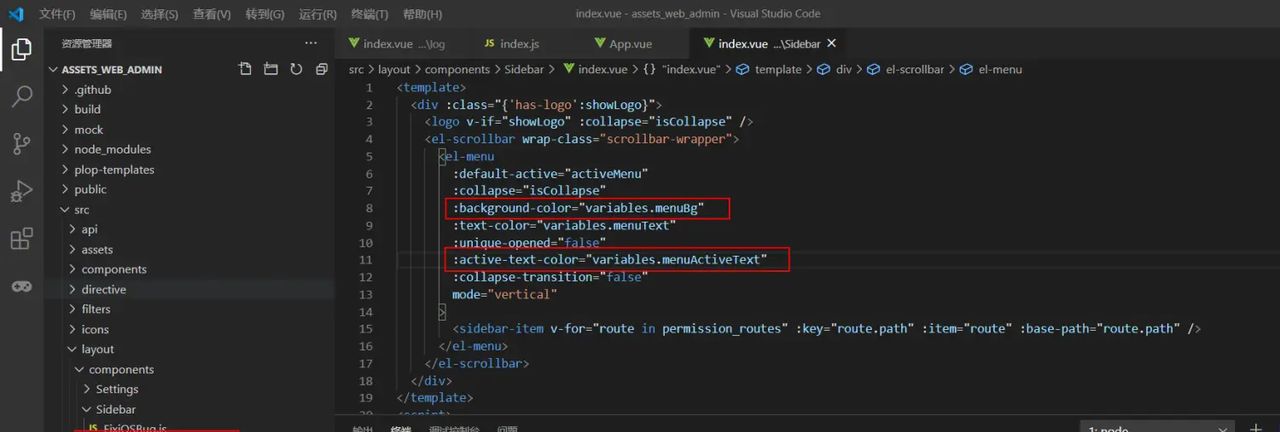Collapse the components folder inside layout
The width and height of the screenshot is (1280, 432).
[121, 370]
